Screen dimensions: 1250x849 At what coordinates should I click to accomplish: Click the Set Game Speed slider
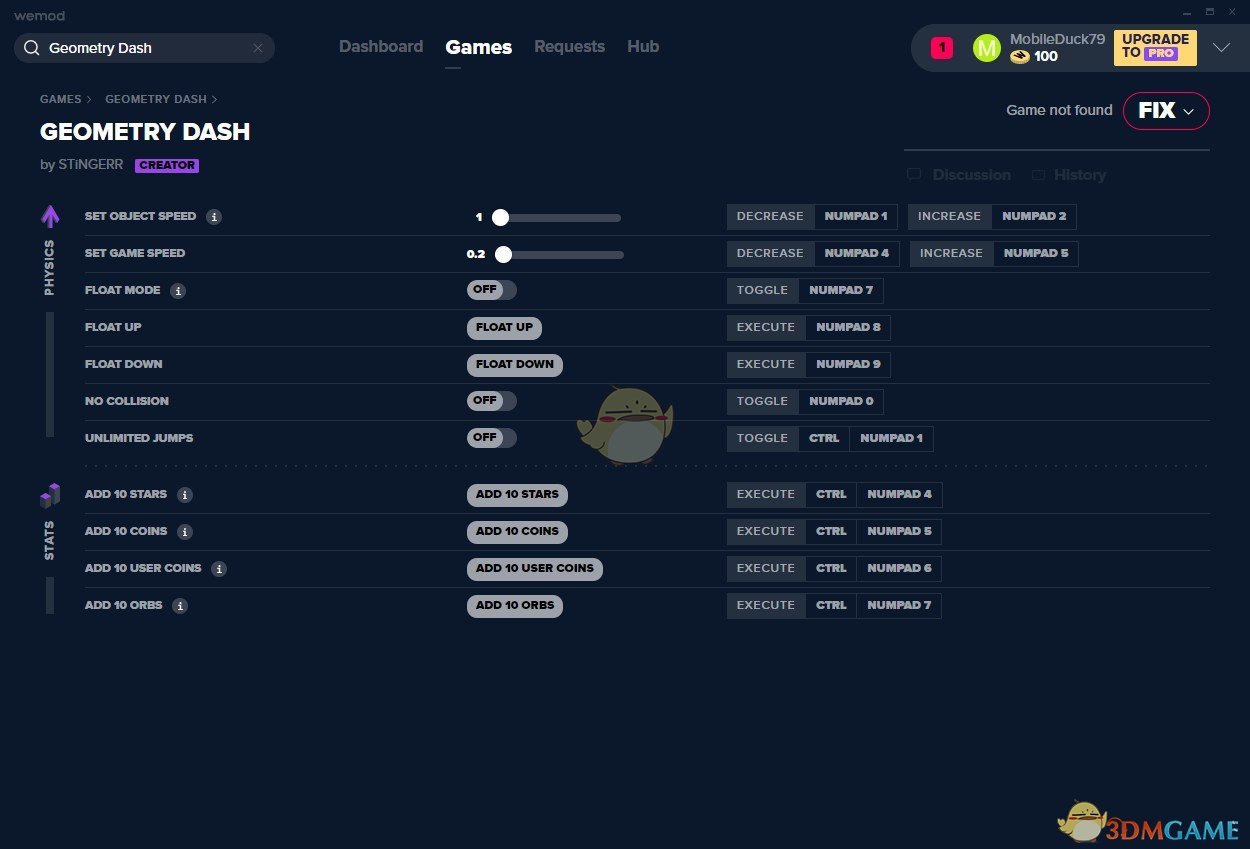point(559,255)
